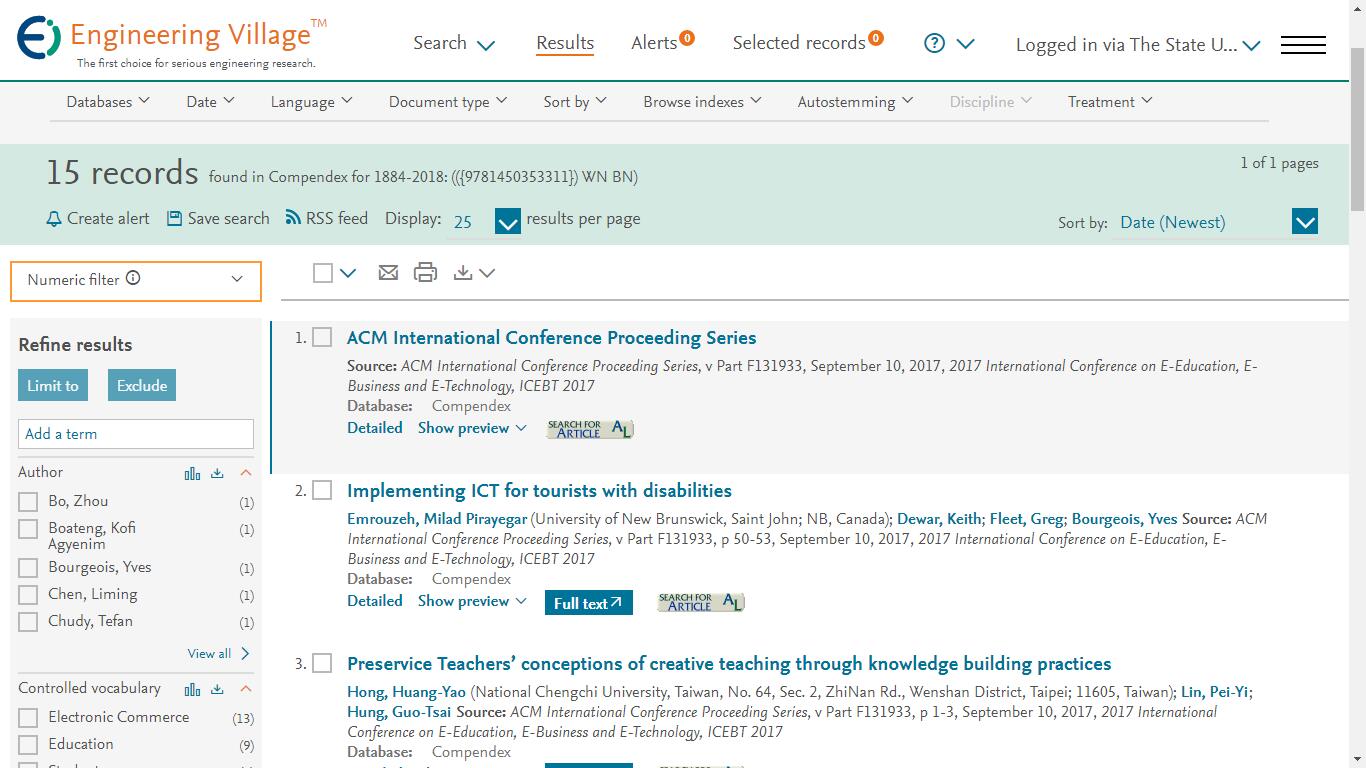Email selected records envelope icon
1366x768 pixels.
388,272
